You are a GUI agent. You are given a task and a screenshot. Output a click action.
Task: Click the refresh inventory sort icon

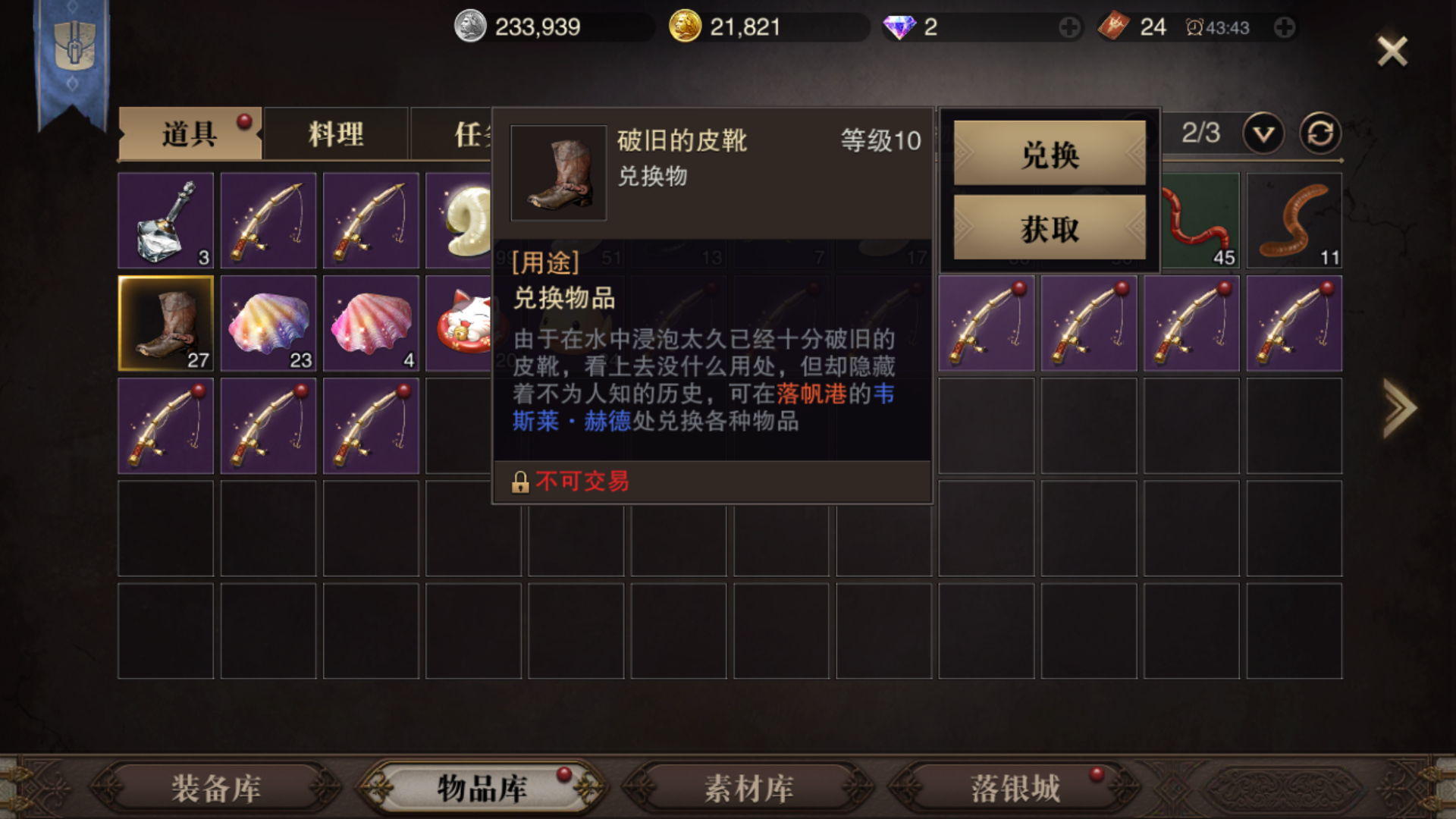(x=1320, y=133)
